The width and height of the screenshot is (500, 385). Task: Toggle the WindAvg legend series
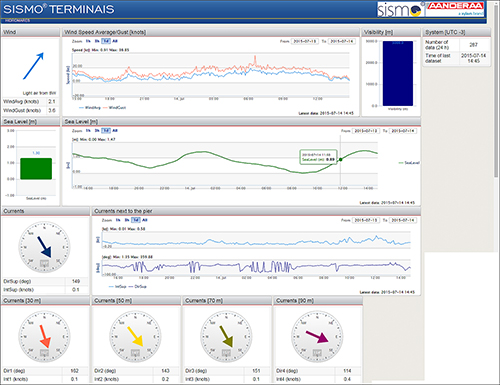coord(90,108)
